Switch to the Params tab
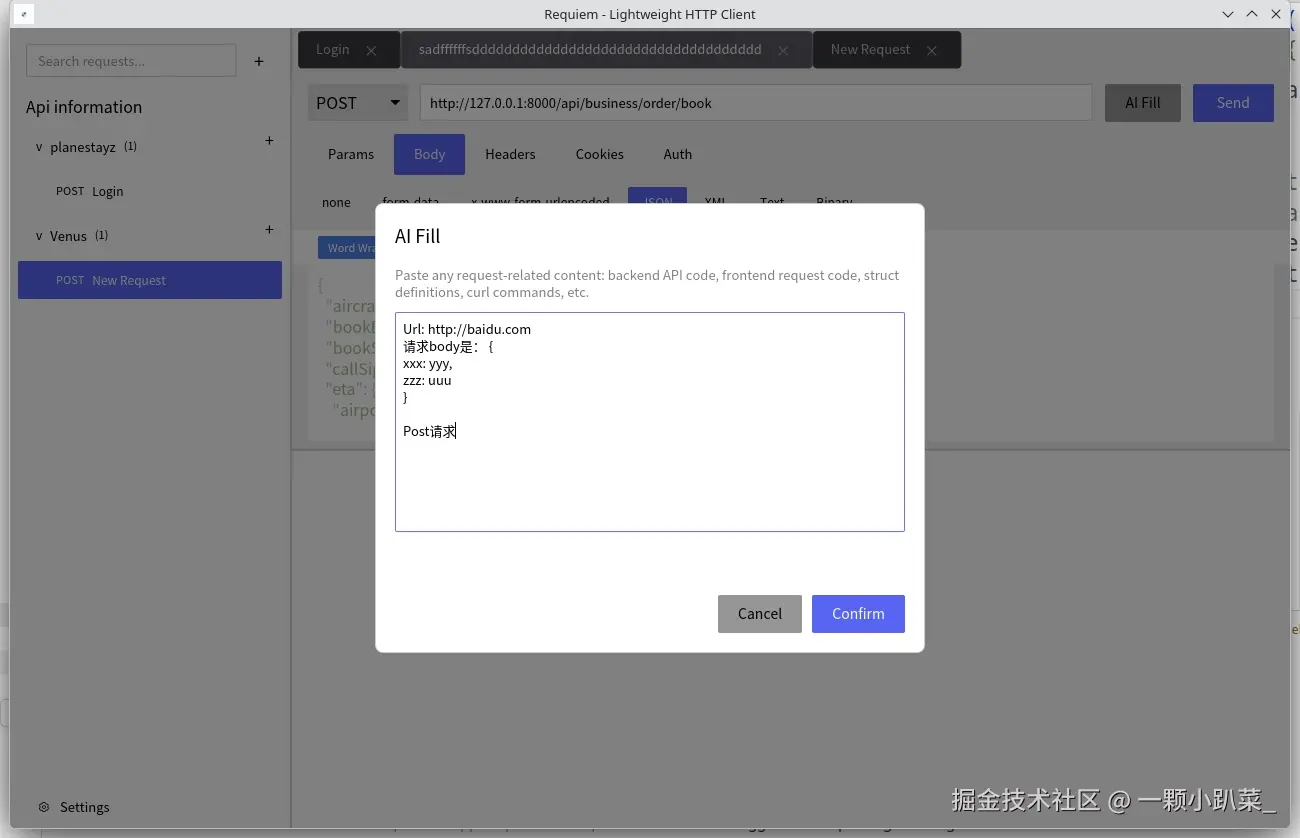The height and width of the screenshot is (838, 1300). pos(351,154)
